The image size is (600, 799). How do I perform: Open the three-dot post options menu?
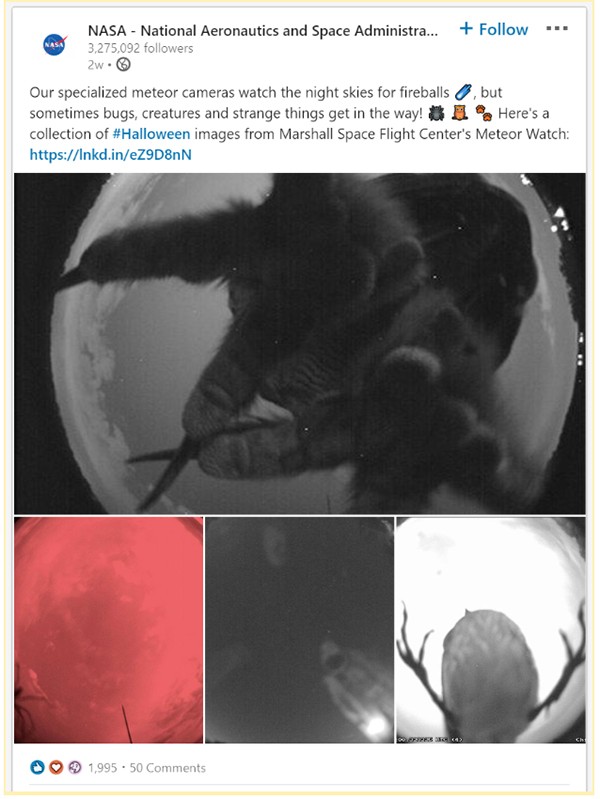pos(557,29)
